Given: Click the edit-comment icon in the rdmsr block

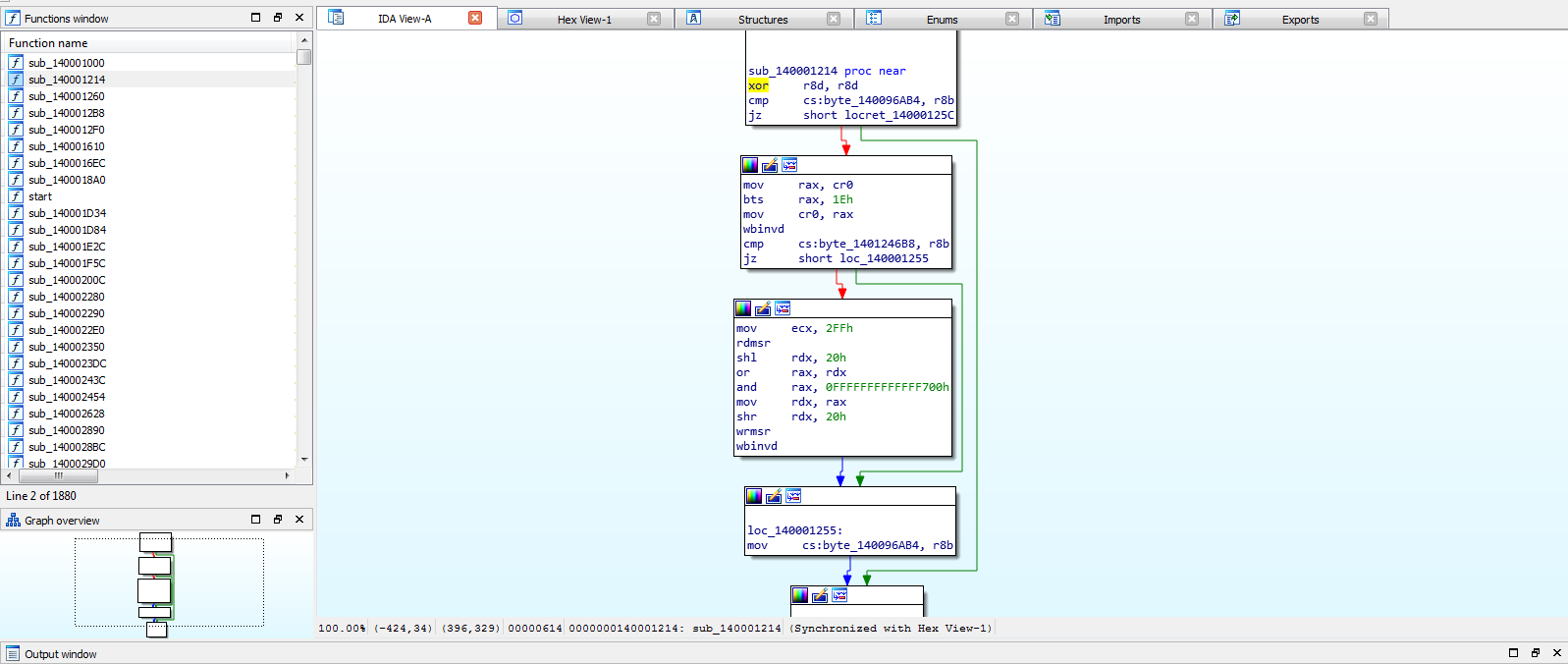Looking at the screenshot, I should pos(763,308).
